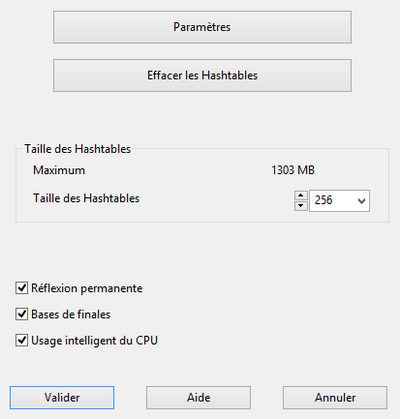Cancel dialog with the Annuler button

pyautogui.click(x=335, y=398)
